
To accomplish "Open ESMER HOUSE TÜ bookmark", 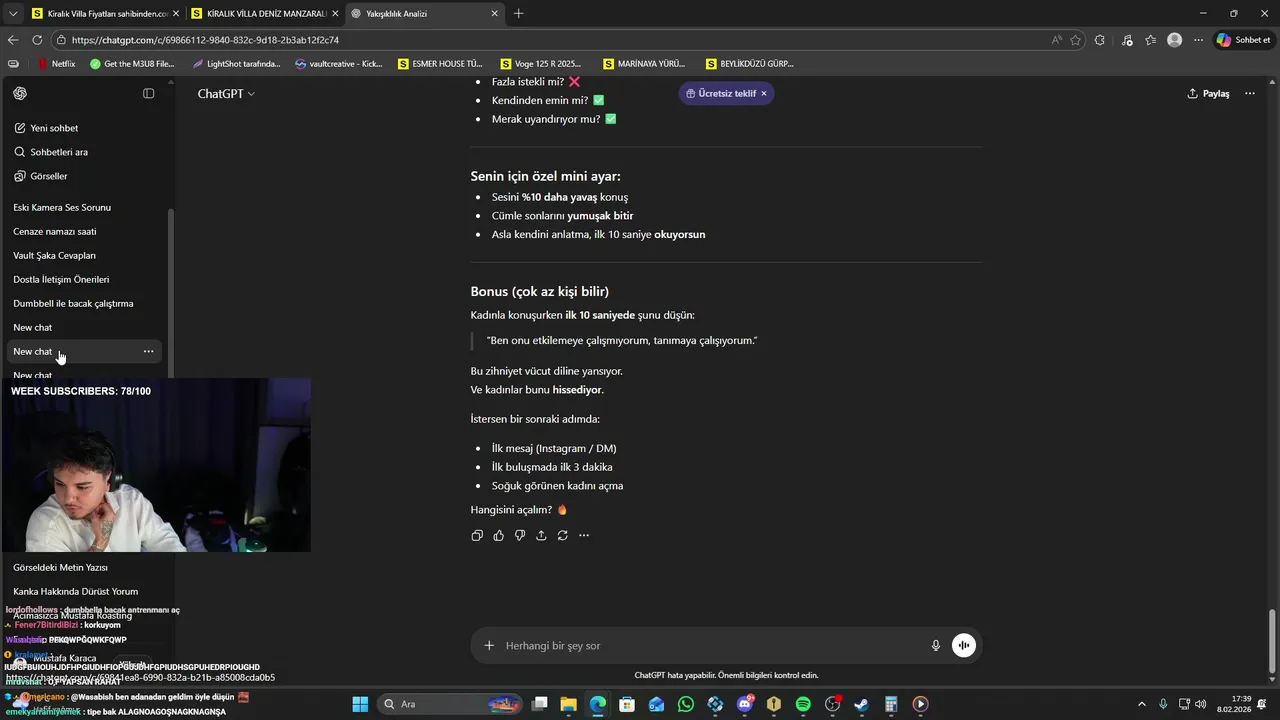I will coord(440,63).
